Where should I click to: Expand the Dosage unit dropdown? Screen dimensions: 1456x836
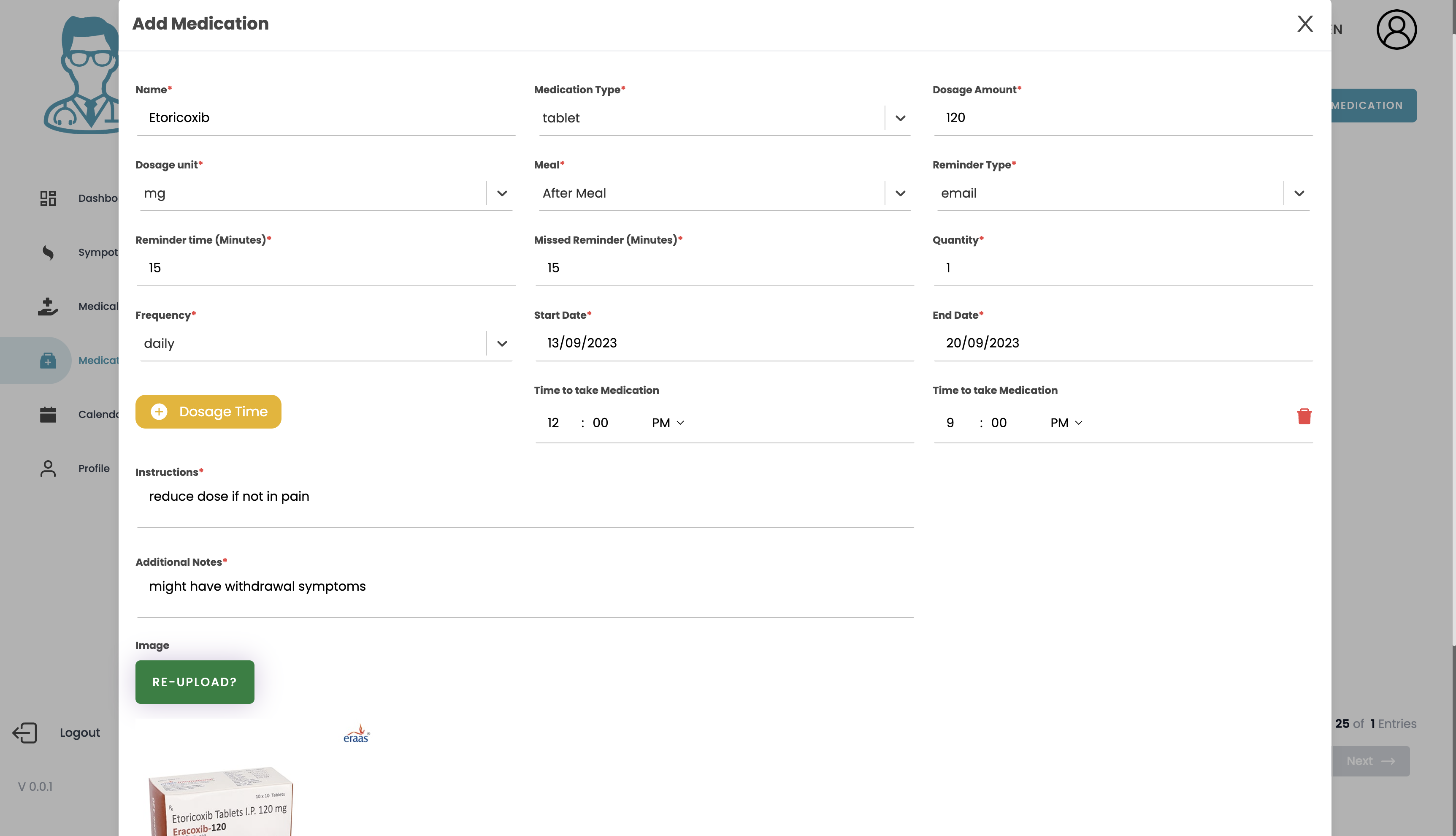coord(502,193)
